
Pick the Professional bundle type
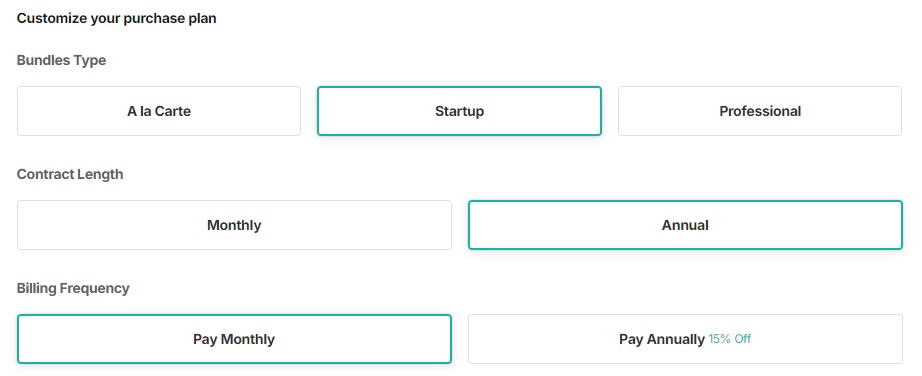760,111
